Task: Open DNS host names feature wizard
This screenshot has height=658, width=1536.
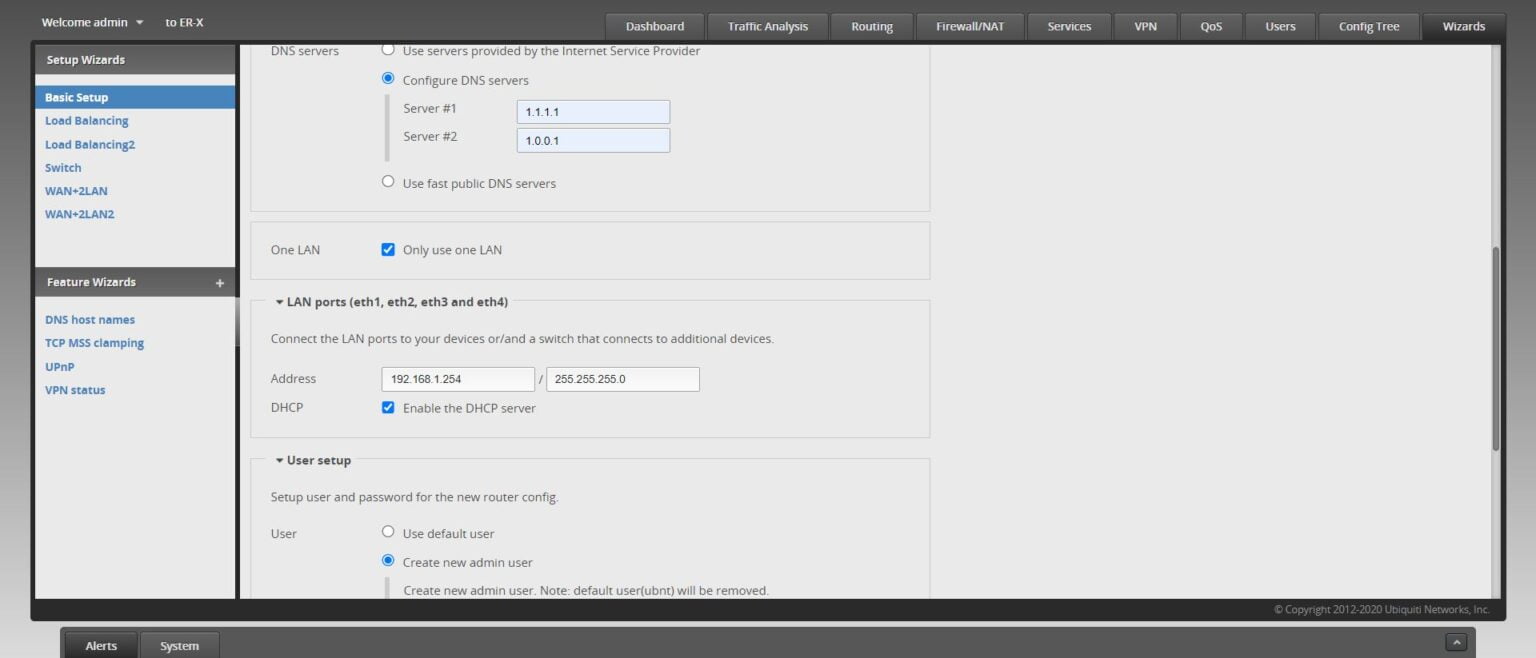Action: 89,320
